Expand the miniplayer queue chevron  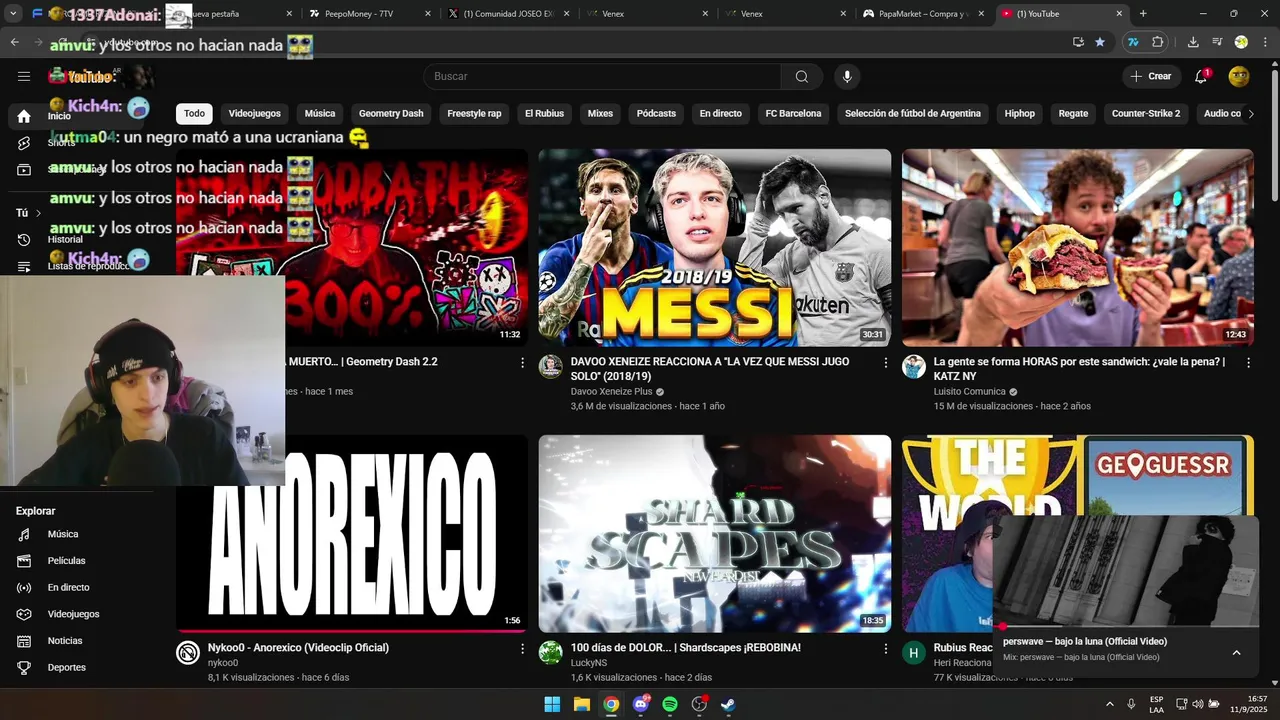pos(1236,653)
